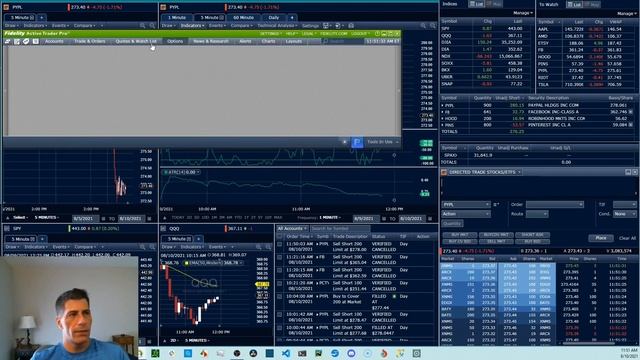Click Manage in Indices panel

coord(523,13)
